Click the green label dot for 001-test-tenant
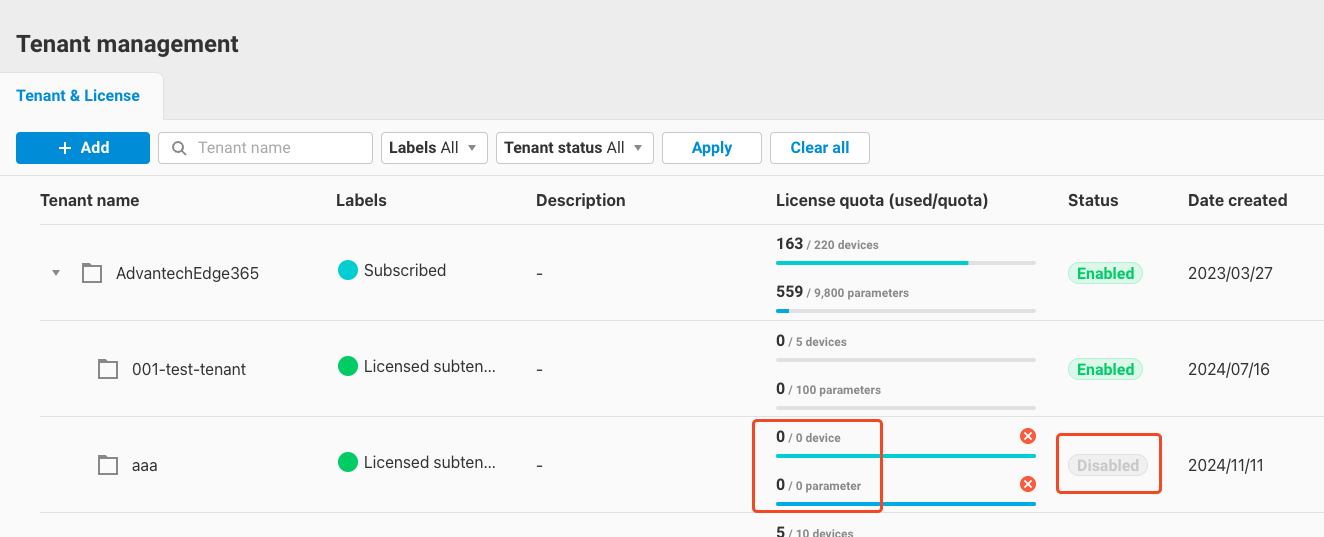1324x537 pixels. click(x=348, y=366)
